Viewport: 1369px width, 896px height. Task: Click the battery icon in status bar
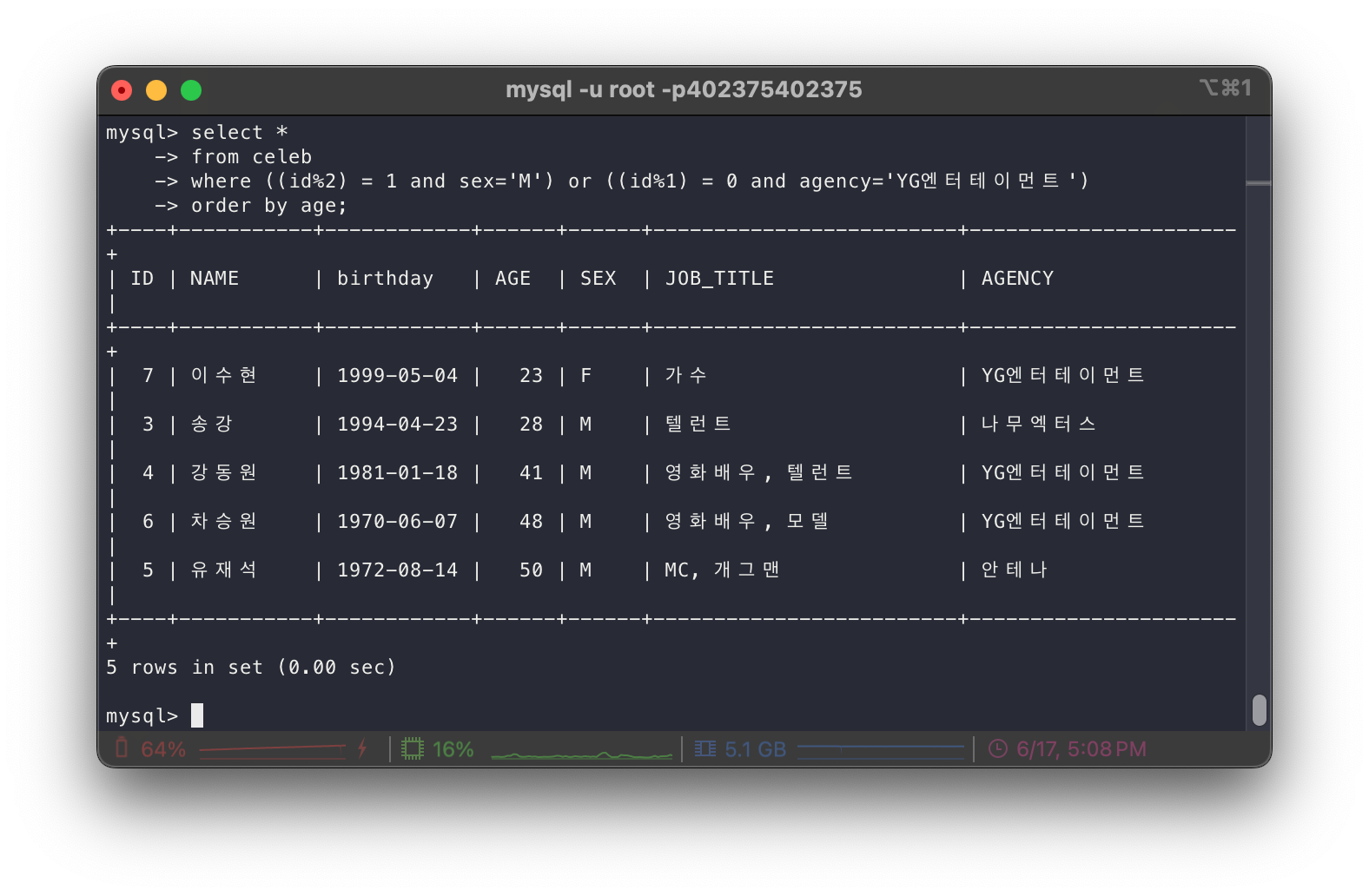pyautogui.click(x=122, y=748)
